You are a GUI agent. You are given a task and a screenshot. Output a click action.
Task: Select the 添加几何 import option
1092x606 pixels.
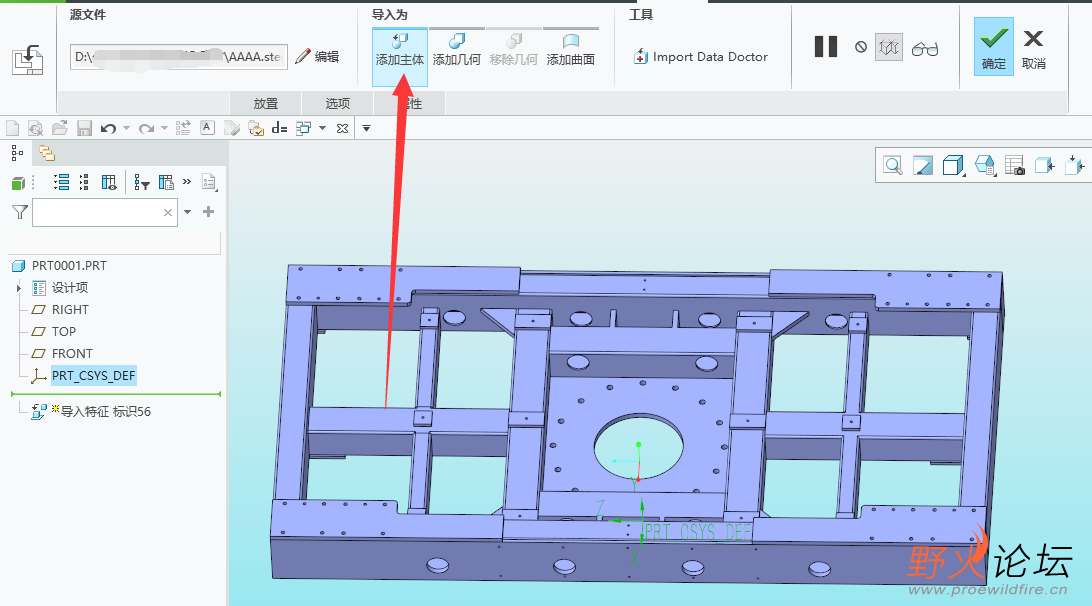click(x=457, y=50)
